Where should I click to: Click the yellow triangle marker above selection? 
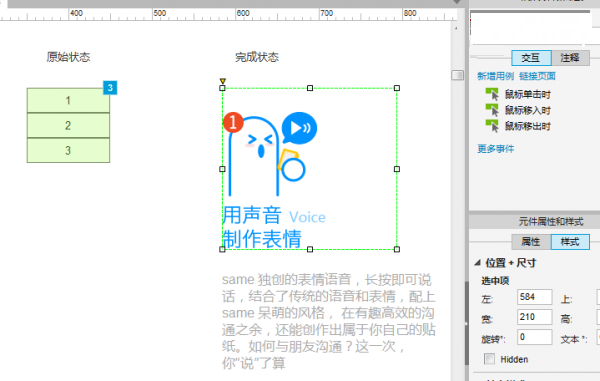223,81
